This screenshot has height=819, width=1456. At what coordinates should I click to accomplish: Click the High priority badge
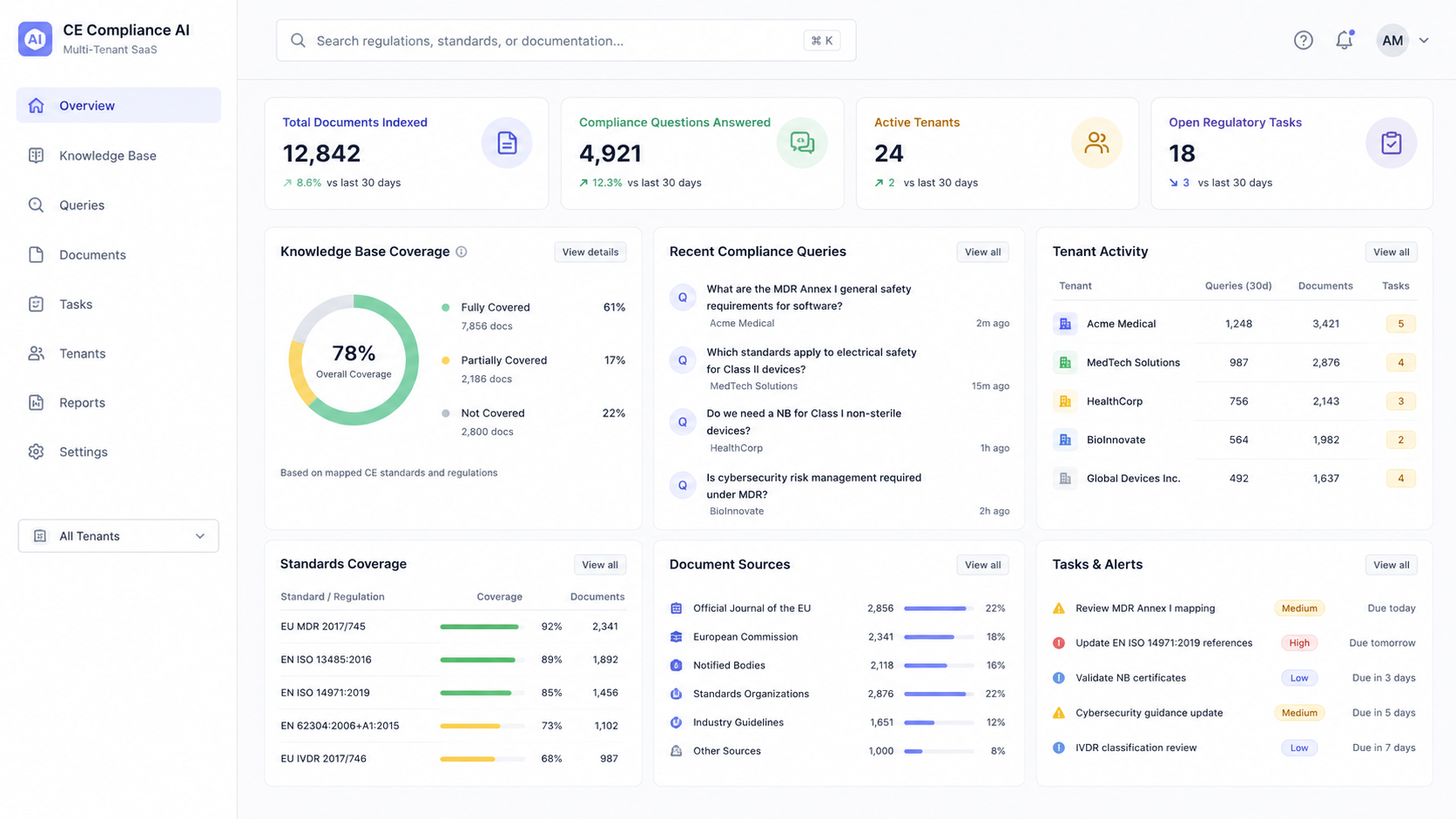[1299, 643]
